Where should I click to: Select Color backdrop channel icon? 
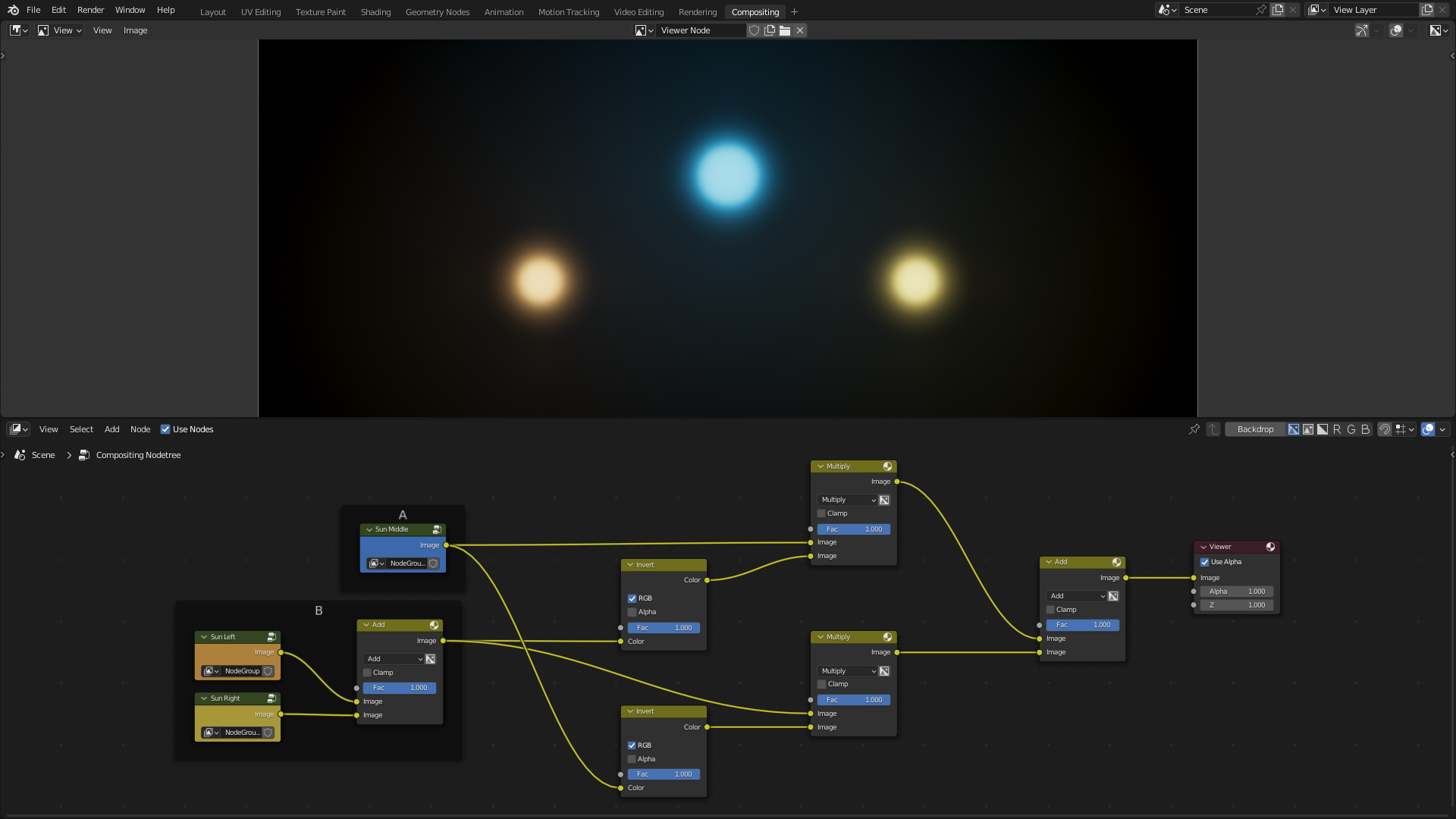click(1308, 429)
